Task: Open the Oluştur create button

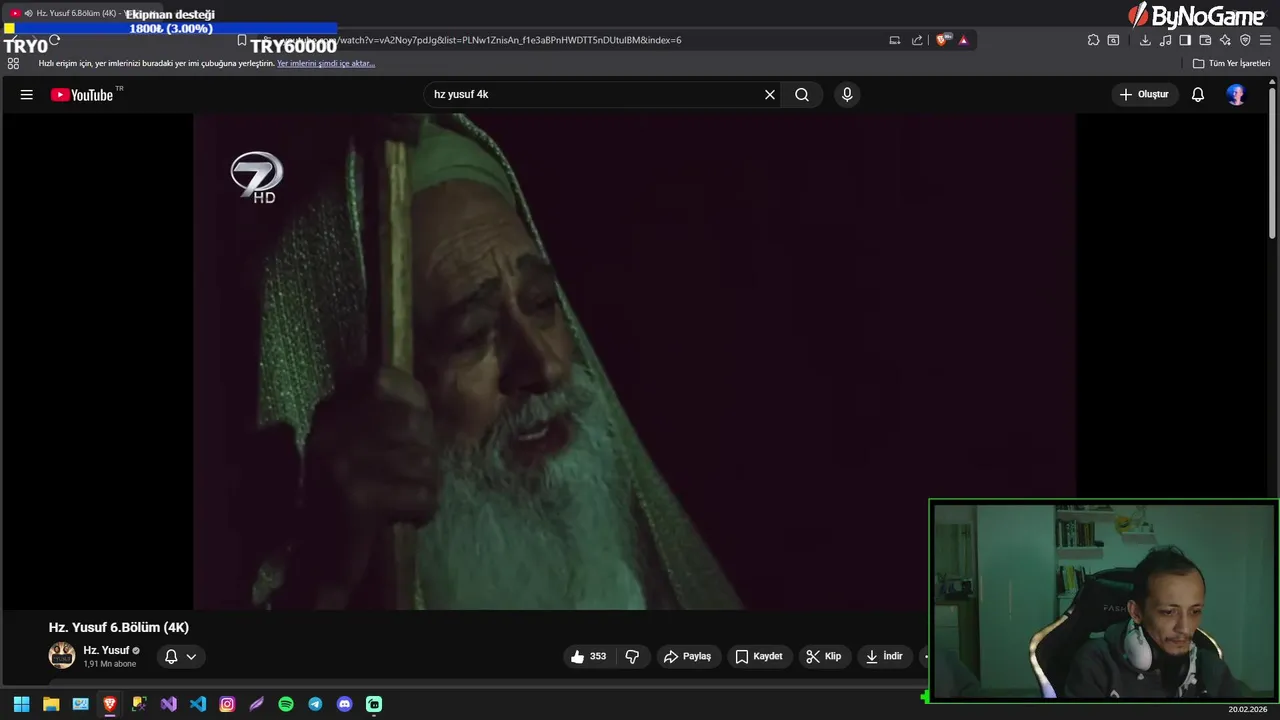Action: 1144,94
